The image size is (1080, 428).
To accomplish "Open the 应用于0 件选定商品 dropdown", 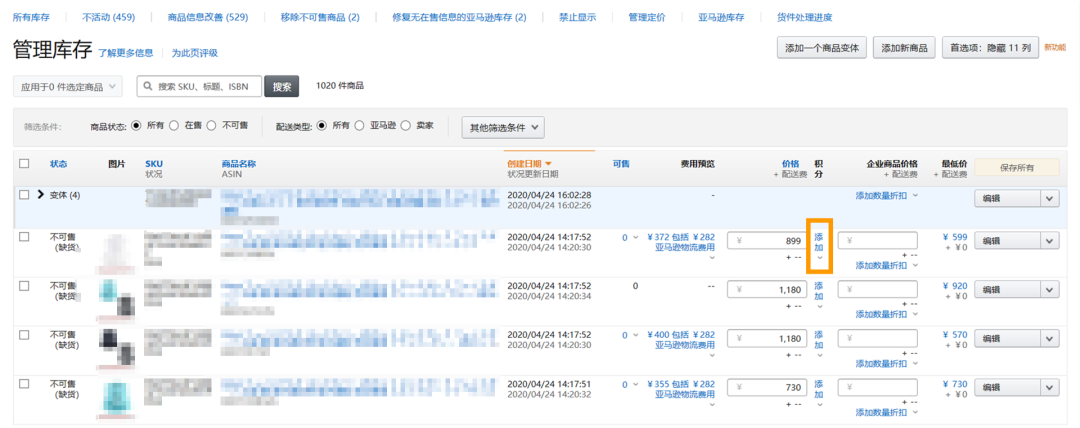I will point(68,87).
